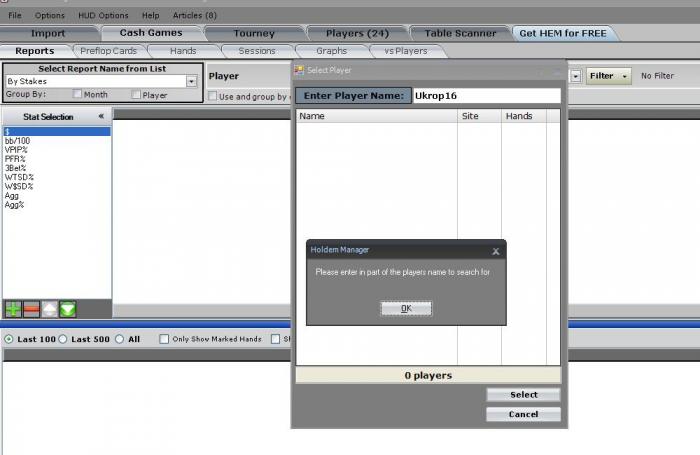The image size is (700, 455).
Task: Select the vs Players sub-tab
Action: pos(406,51)
